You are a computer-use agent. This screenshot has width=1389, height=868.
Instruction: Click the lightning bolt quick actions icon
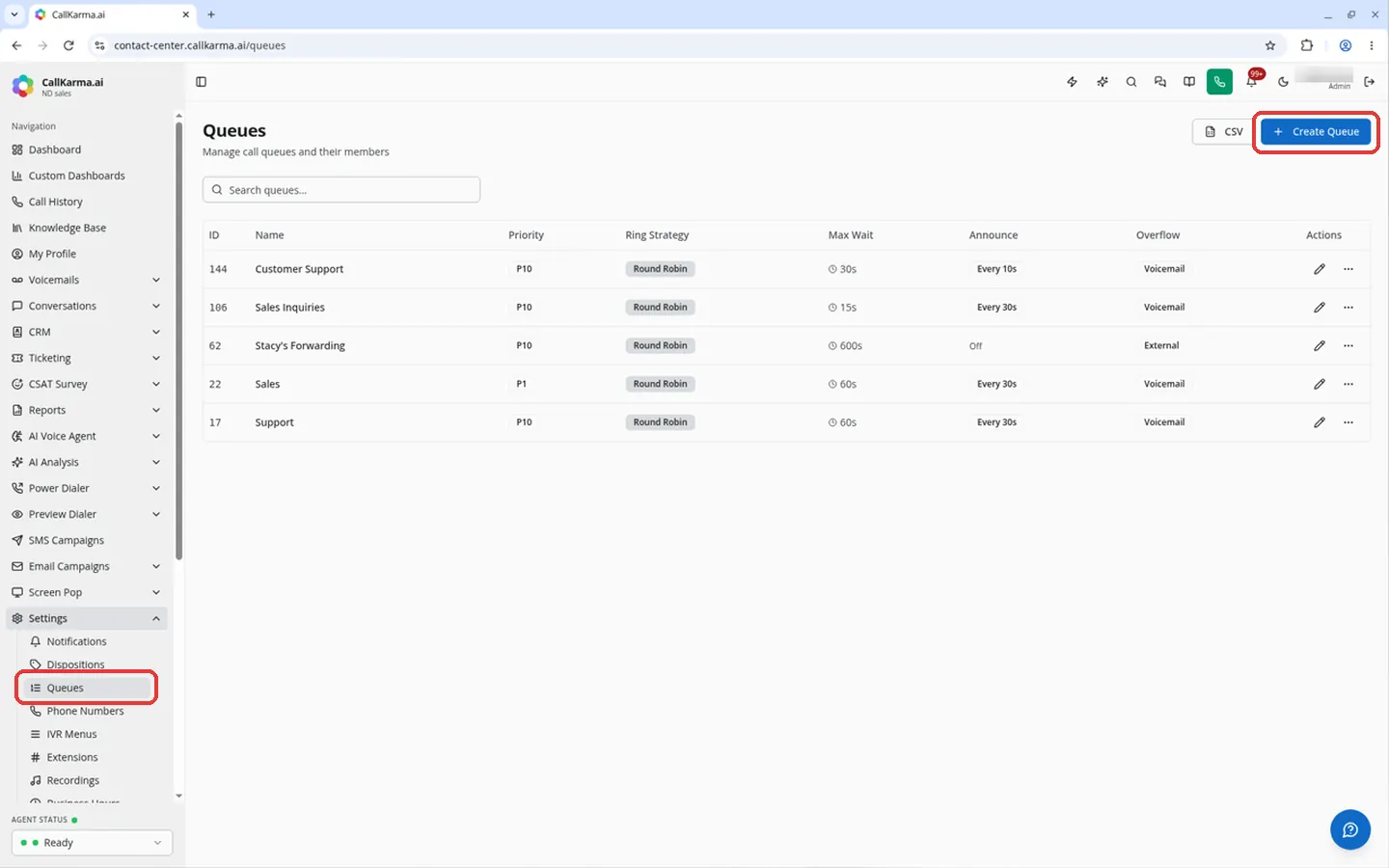click(x=1072, y=82)
